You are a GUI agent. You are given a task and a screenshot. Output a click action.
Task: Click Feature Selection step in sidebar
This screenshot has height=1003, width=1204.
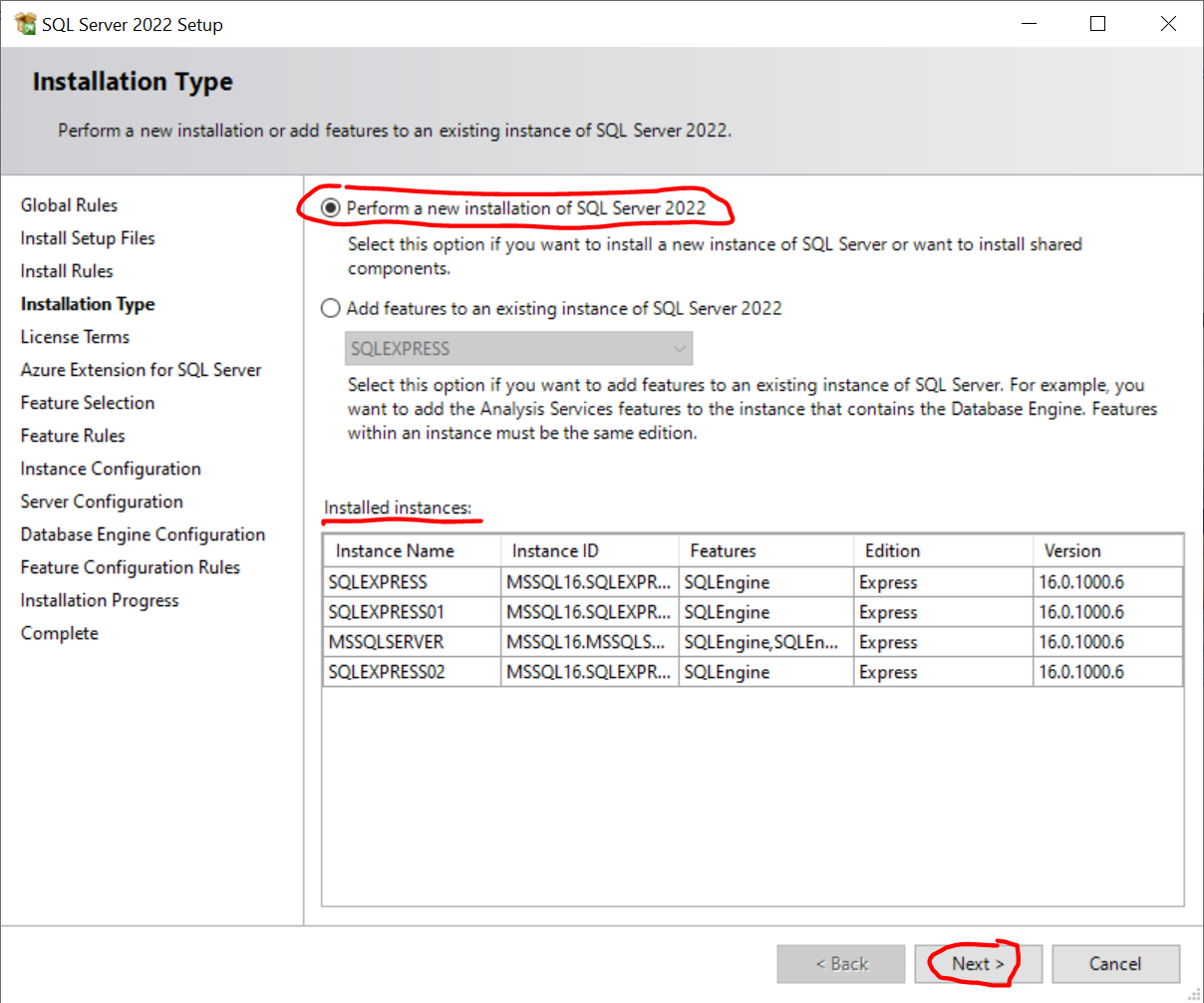pos(88,403)
